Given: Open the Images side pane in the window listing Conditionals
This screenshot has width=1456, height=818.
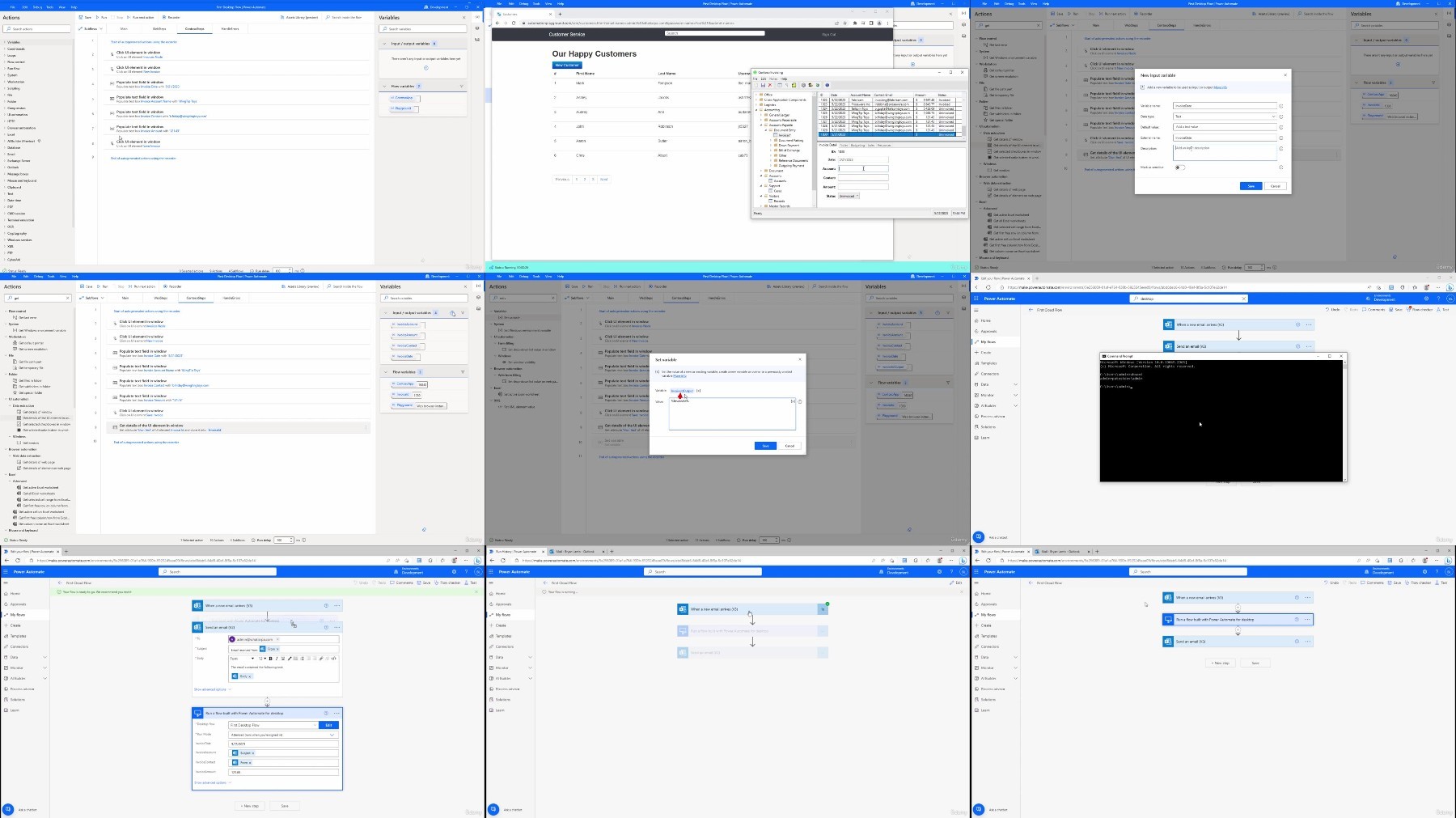Looking at the screenshot, I should click(477, 40).
